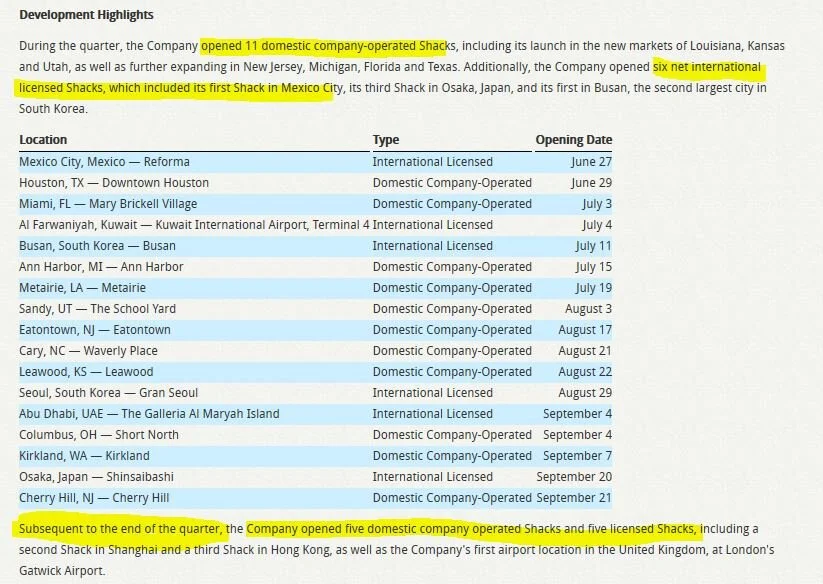Select 'Metairie, LA — Metairie' cell

[x=82, y=288]
